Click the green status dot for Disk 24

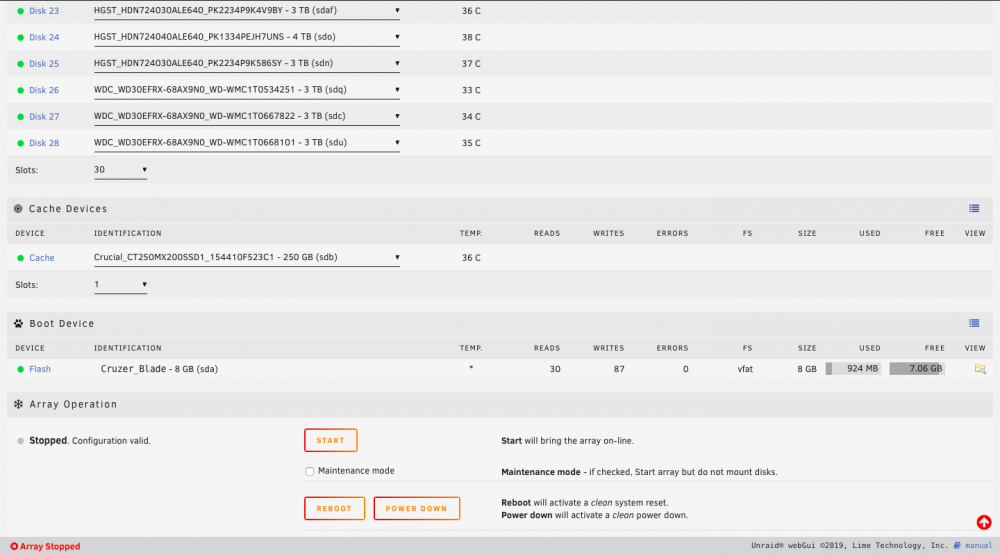(x=20, y=38)
